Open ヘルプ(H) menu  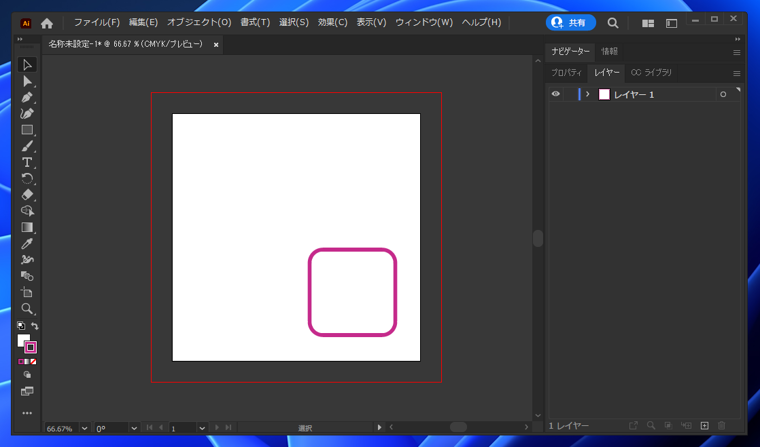[481, 22]
